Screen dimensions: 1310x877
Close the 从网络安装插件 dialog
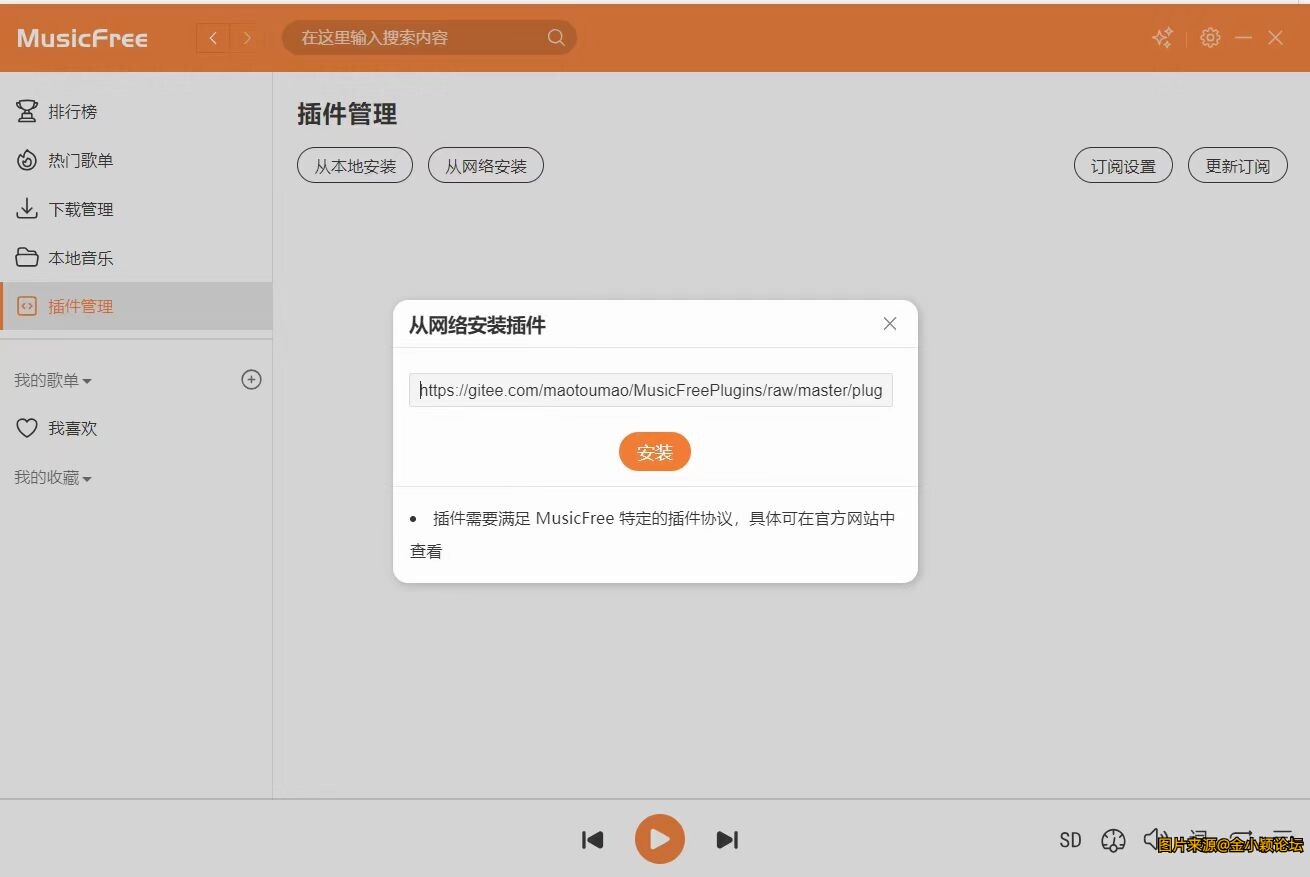[x=890, y=323]
